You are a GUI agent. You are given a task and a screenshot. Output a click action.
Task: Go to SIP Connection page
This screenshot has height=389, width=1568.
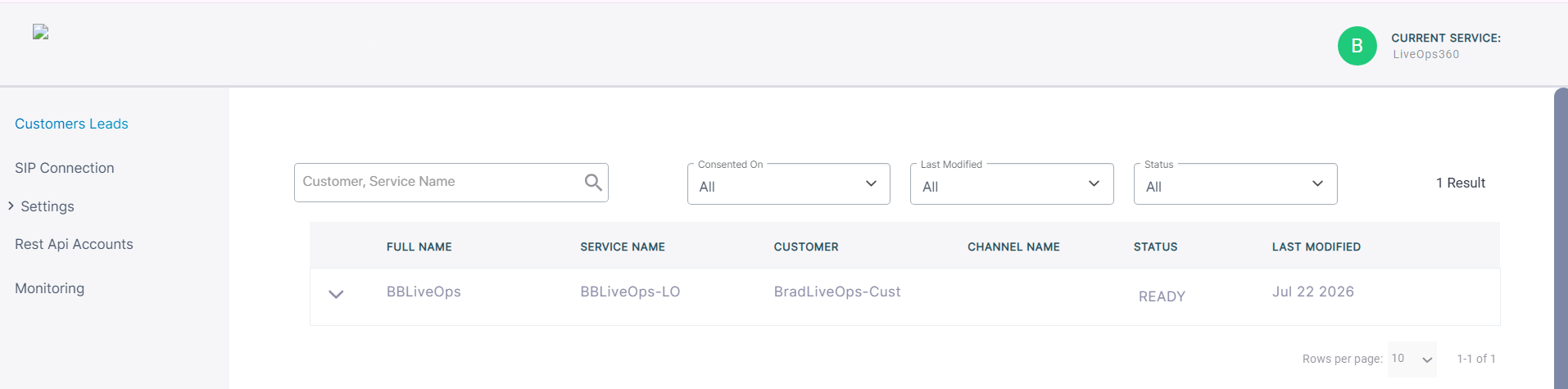[65, 168]
